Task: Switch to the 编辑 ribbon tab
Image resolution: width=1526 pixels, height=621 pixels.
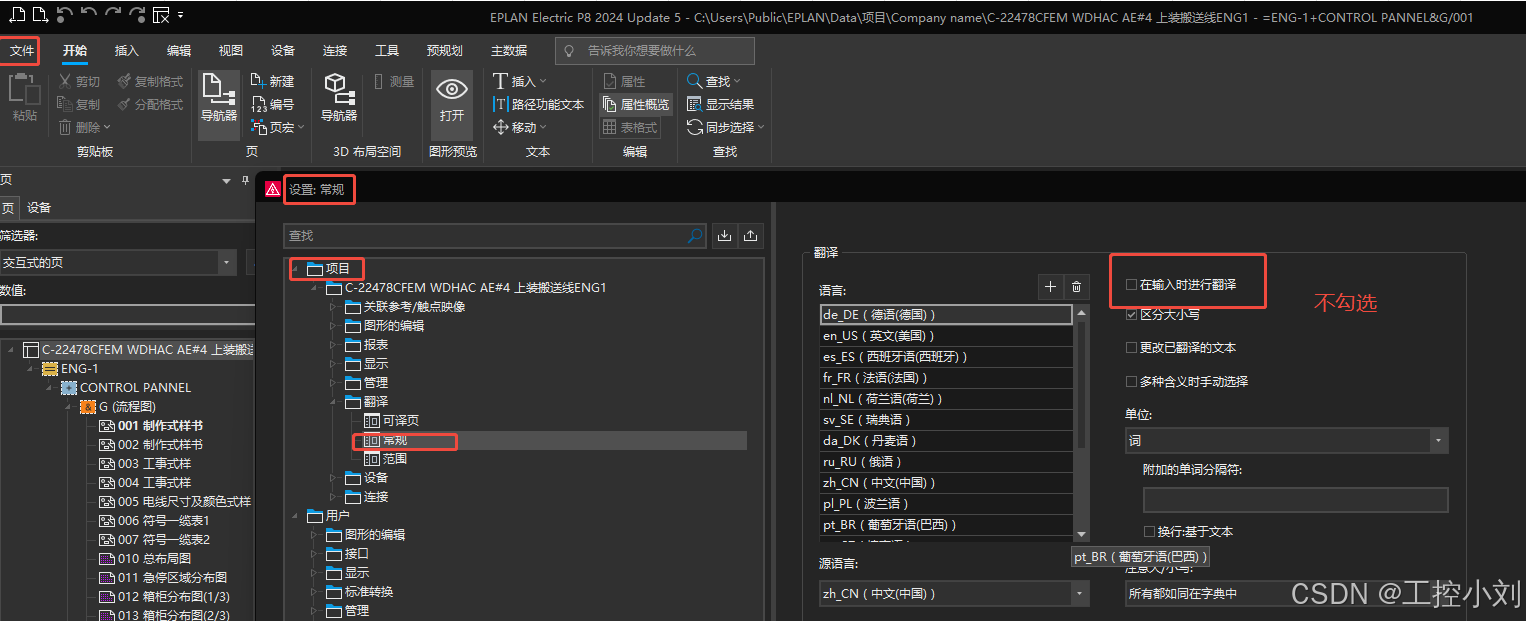Action: (179, 50)
